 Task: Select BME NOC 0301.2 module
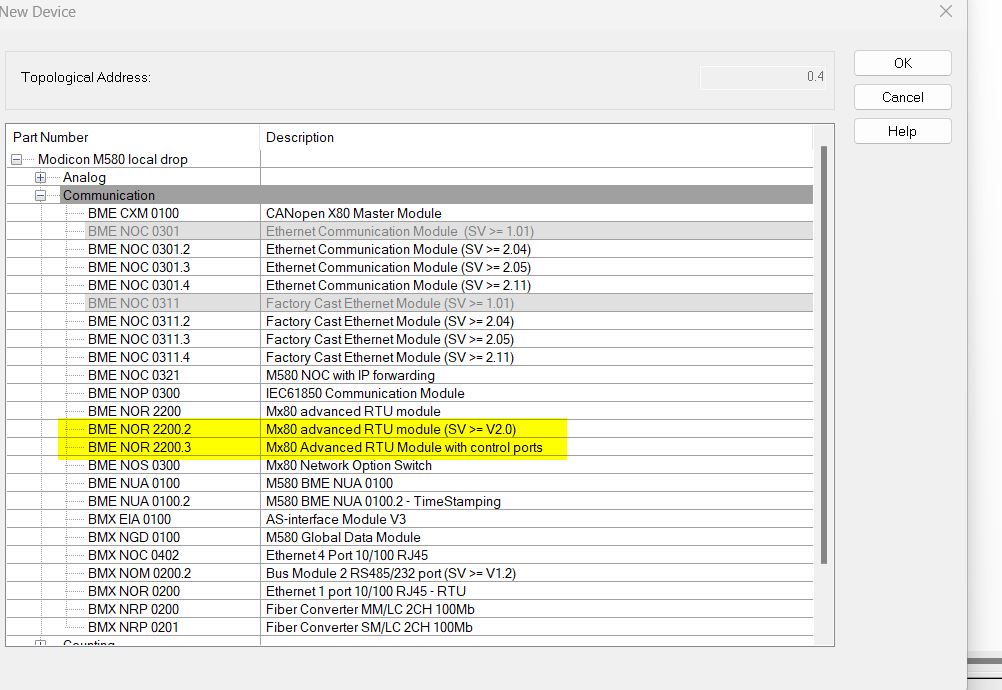[x=139, y=249]
